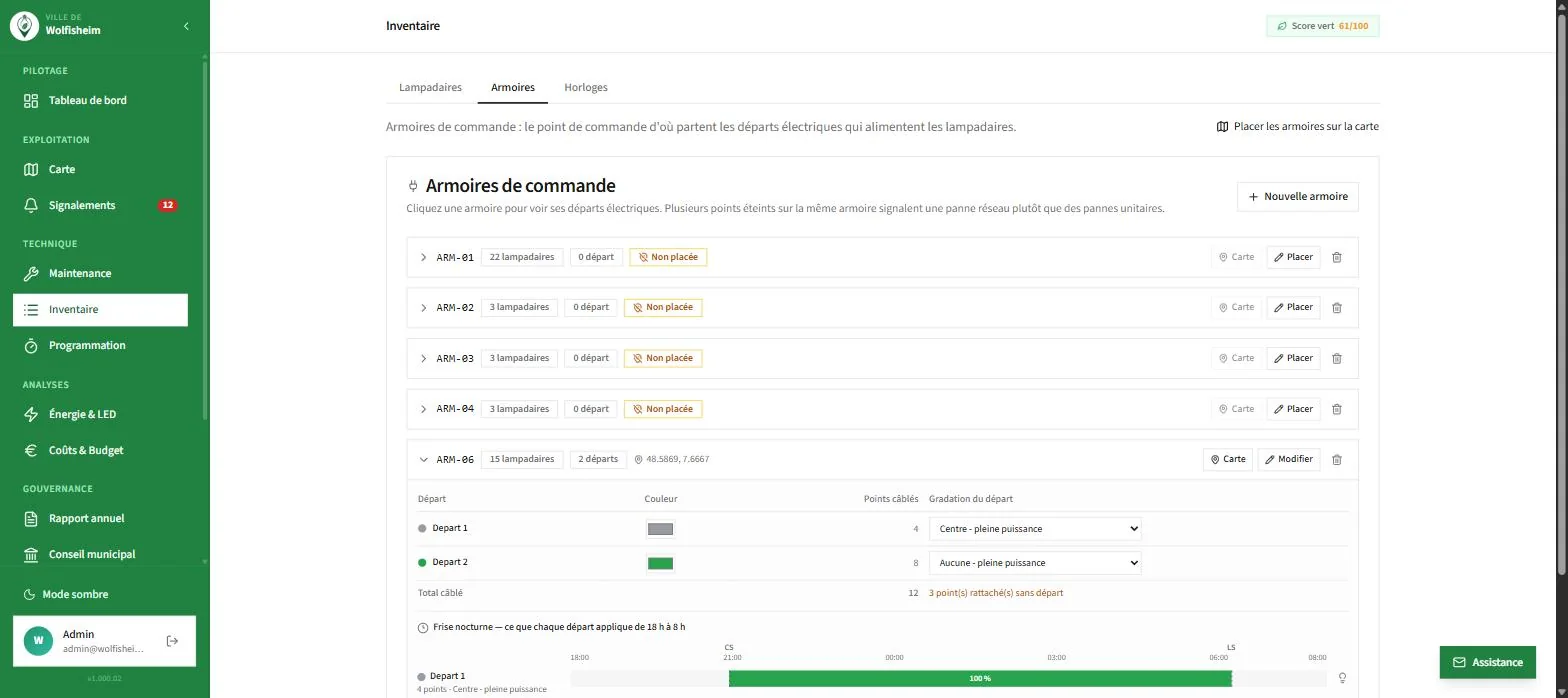Expand the ARM-03 row
The width and height of the screenshot is (1568, 698).
(x=424, y=358)
